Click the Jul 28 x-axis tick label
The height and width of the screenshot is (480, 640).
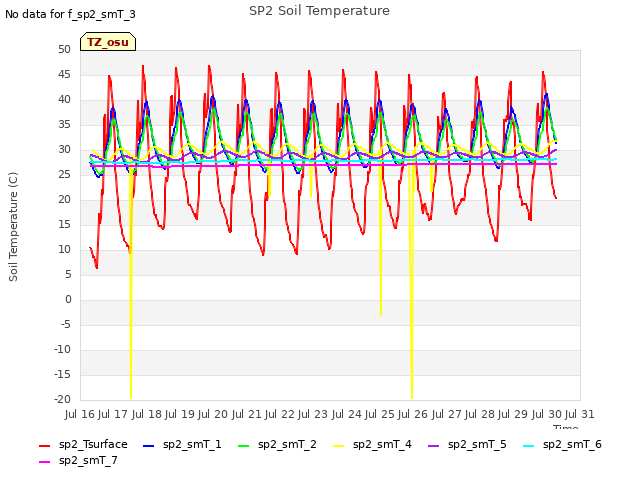pyautogui.click(x=480, y=414)
